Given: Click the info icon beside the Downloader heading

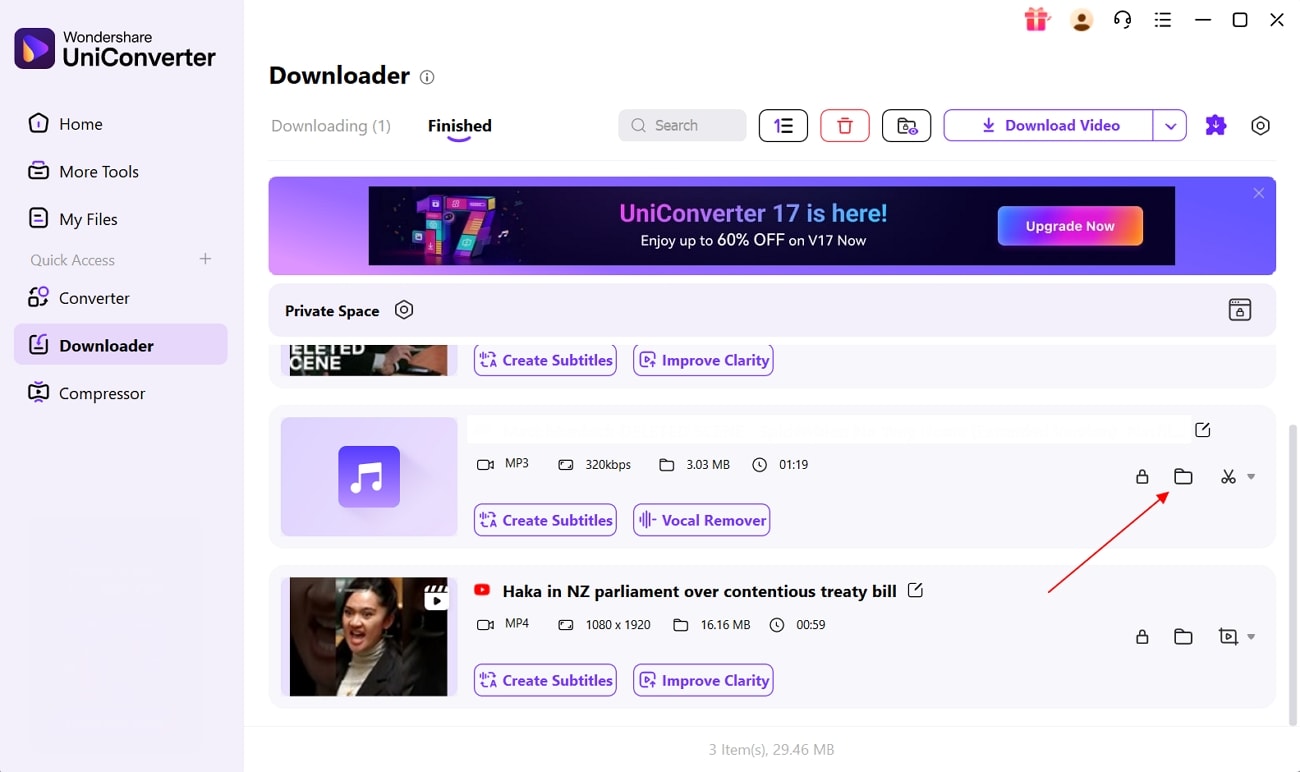Looking at the screenshot, I should click(x=427, y=77).
